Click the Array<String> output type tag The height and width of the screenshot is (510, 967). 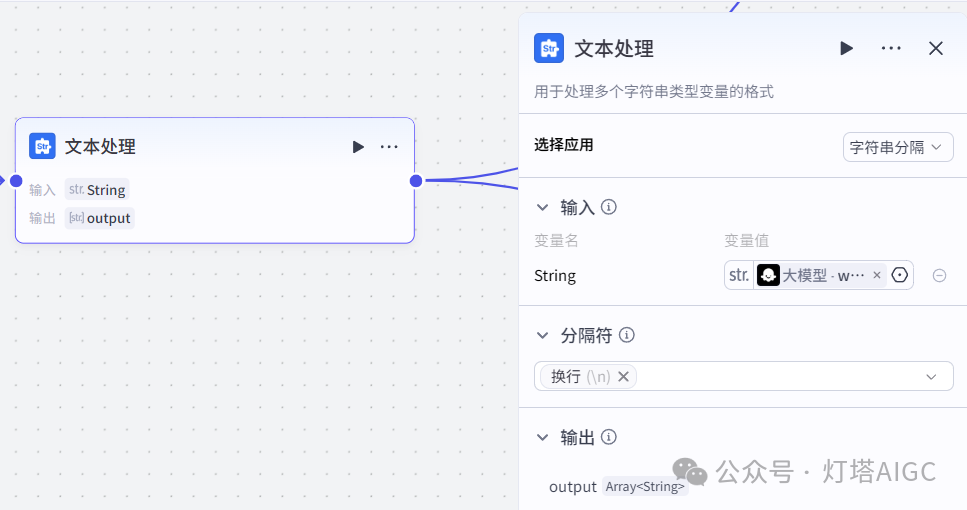tap(645, 487)
